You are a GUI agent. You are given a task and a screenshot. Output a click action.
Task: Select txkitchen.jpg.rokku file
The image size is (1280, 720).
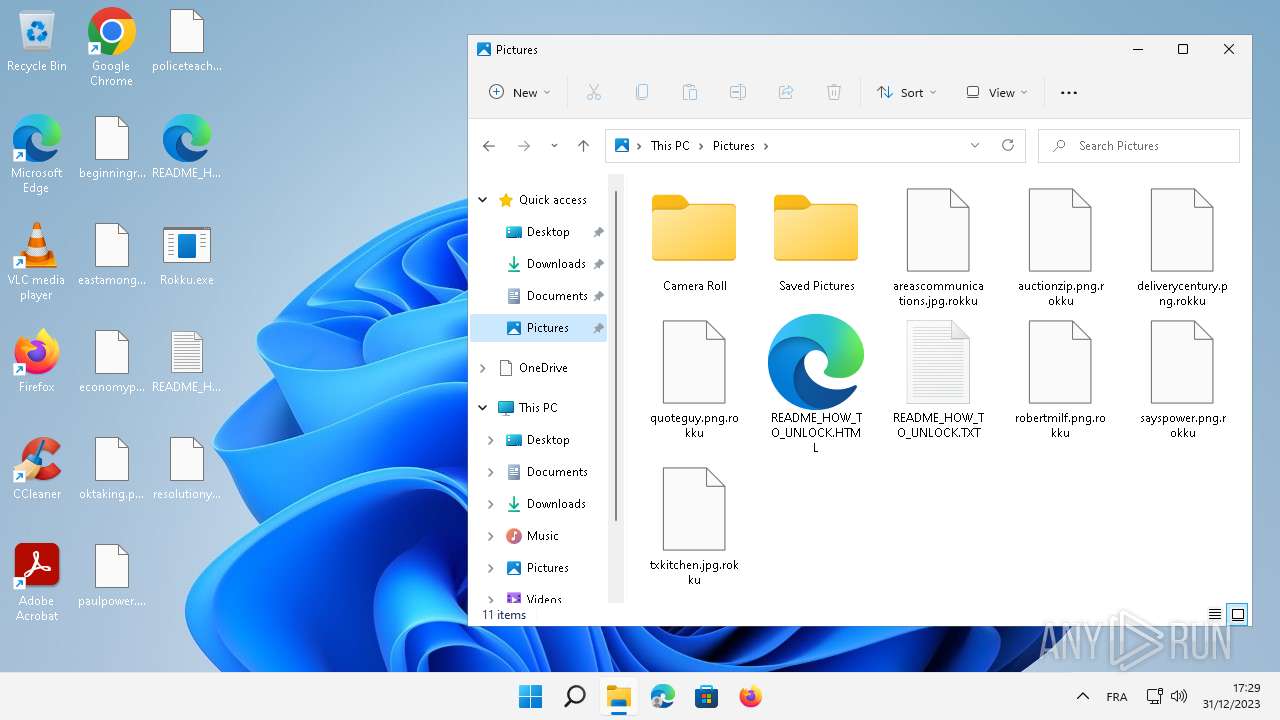[695, 525]
